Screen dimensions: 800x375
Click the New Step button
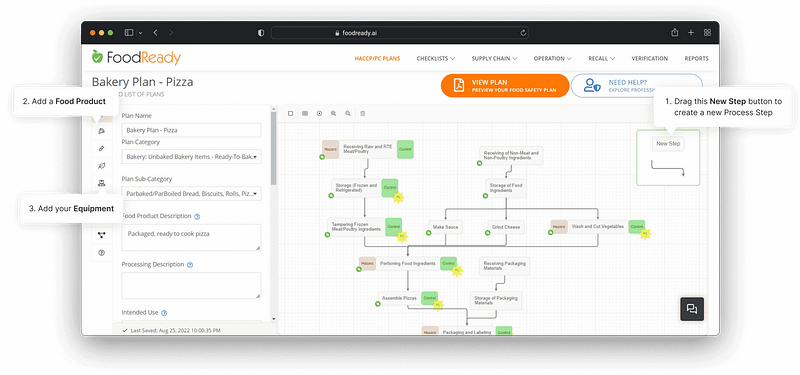tap(668, 144)
